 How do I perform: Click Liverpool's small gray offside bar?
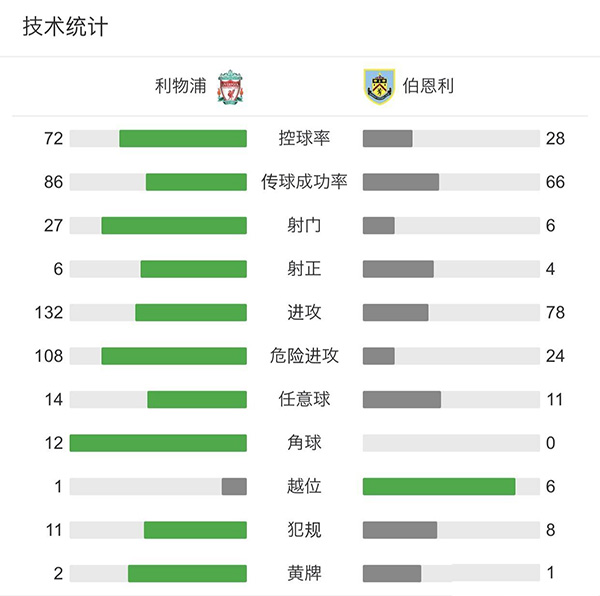[234, 486]
